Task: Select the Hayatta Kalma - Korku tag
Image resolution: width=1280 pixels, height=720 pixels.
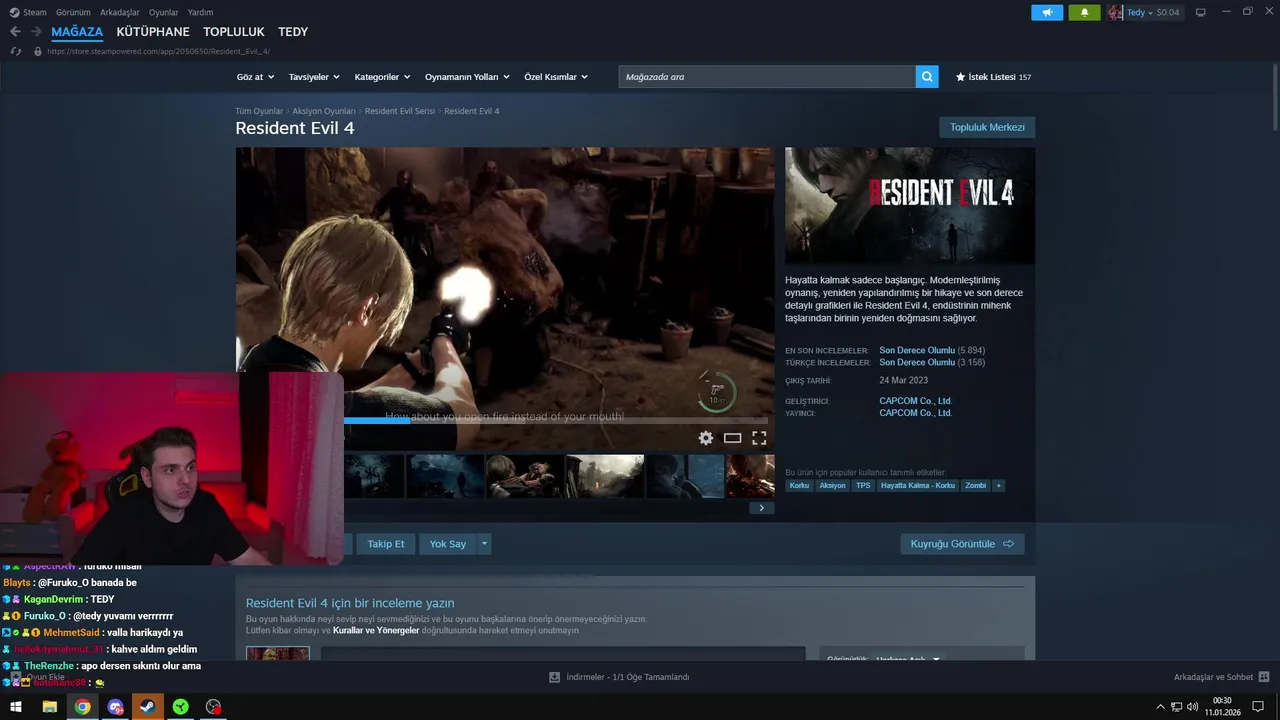Action: pos(918,485)
